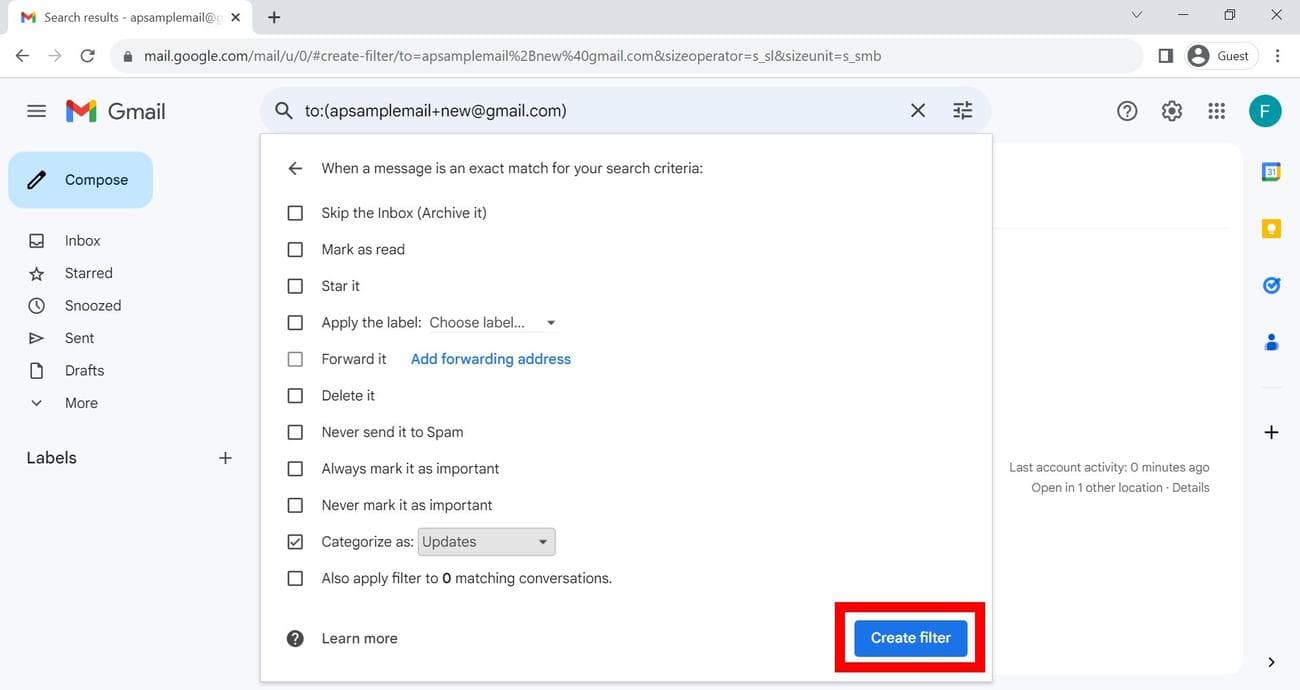Uncheck the Categorize as option
Image resolution: width=1300 pixels, height=690 pixels.
(295, 541)
